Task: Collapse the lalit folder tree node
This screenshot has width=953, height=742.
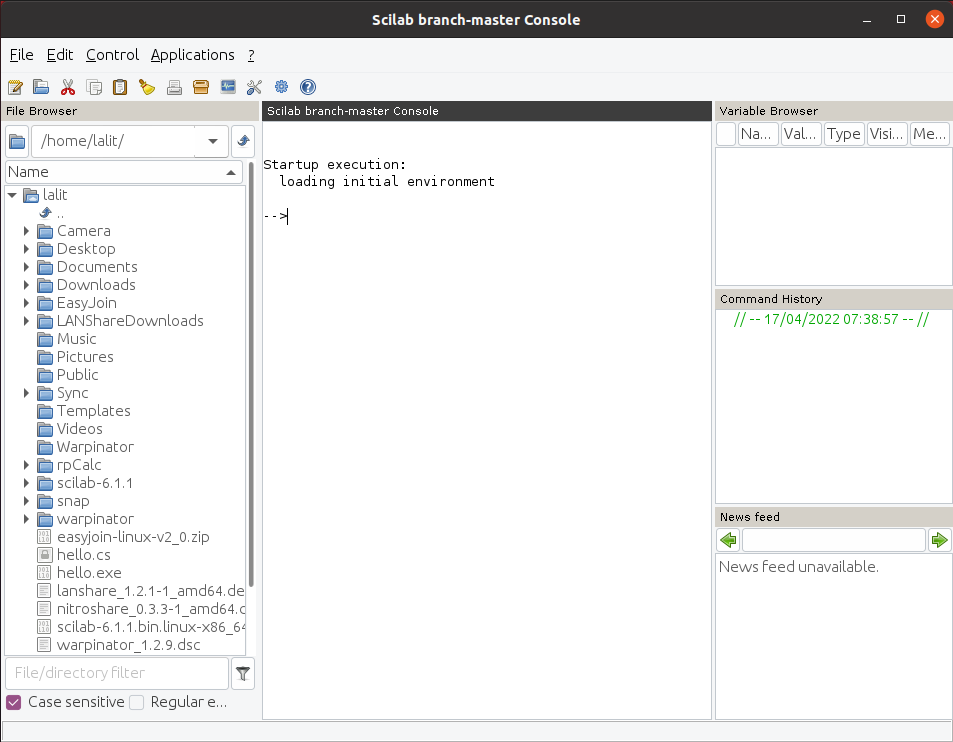Action: pyautogui.click(x=12, y=195)
